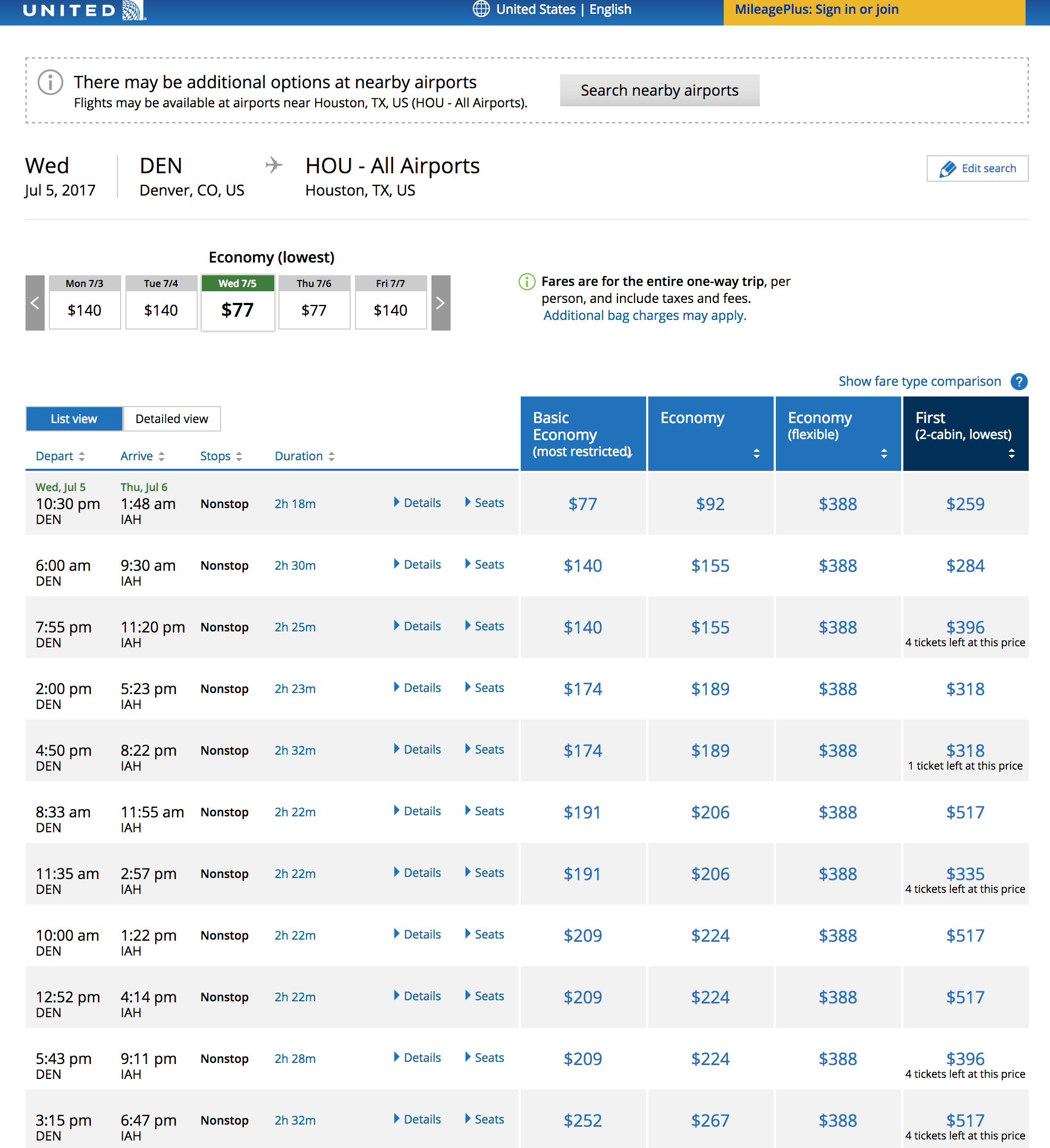Screen dimensions: 1050x1148
Task: Click the green fares info icon
Action: point(527,281)
